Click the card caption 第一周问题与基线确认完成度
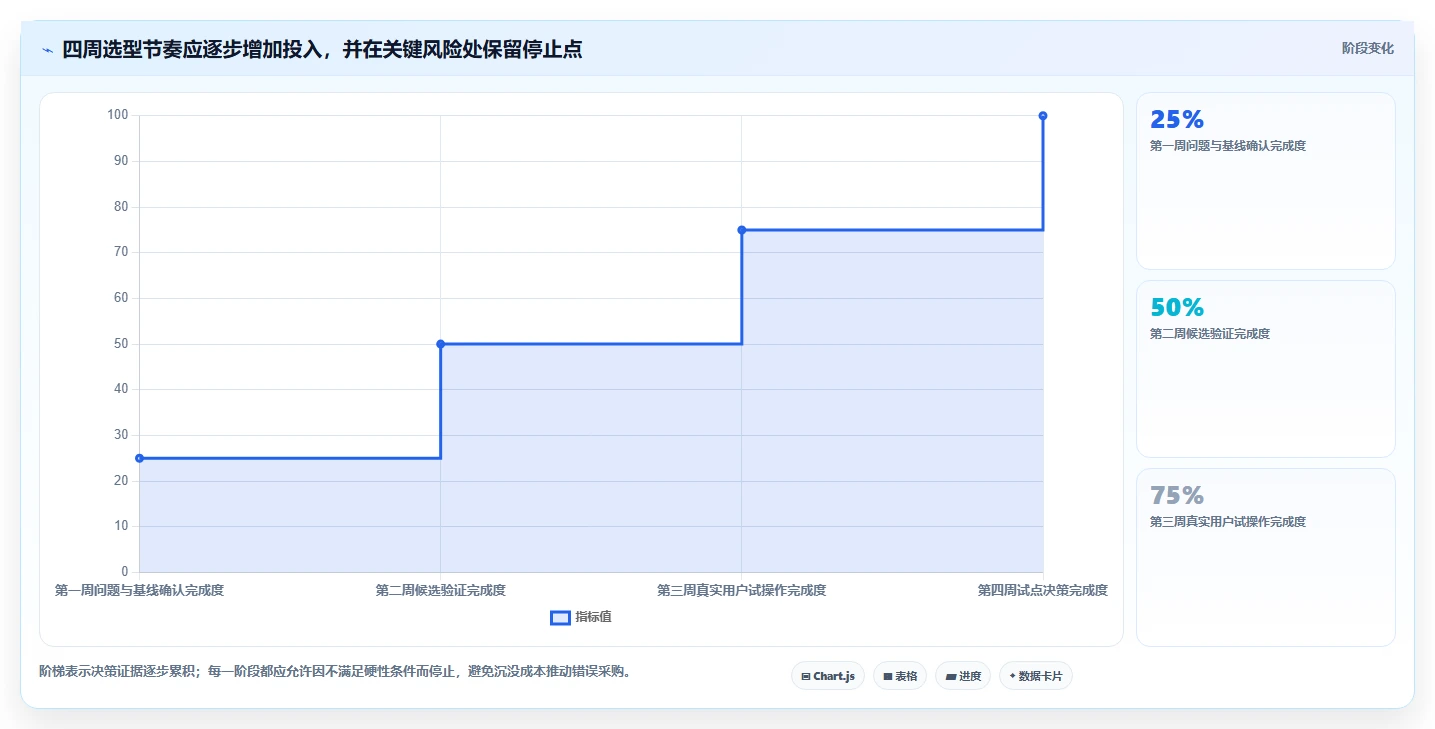 pos(1228,146)
